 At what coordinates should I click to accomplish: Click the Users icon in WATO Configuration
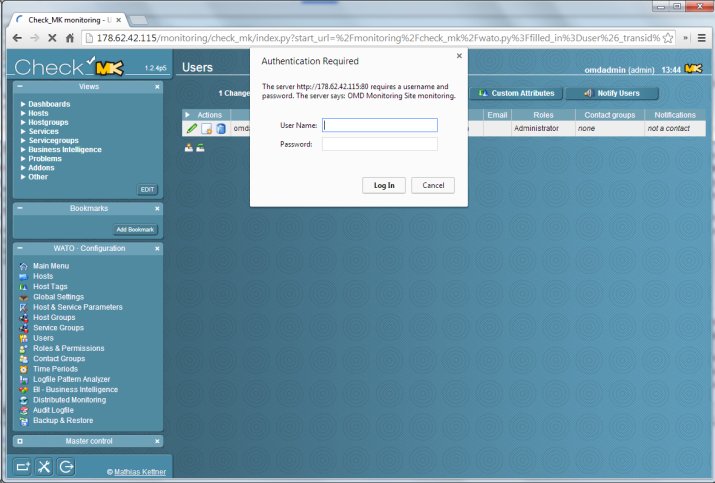click(24, 338)
